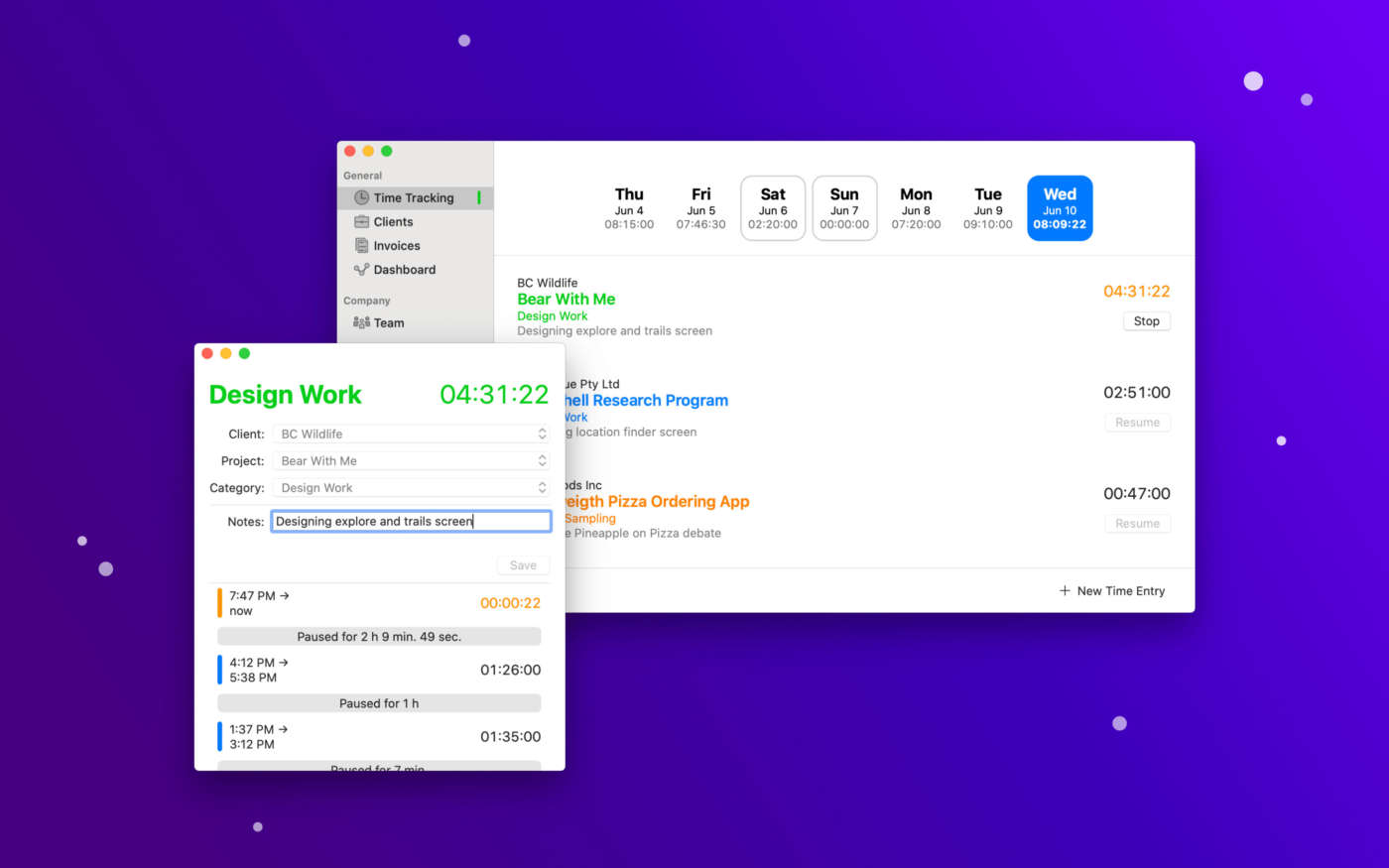
Task: Click the orange 04:31:22 timer in main window
Action: [1137, 292]
